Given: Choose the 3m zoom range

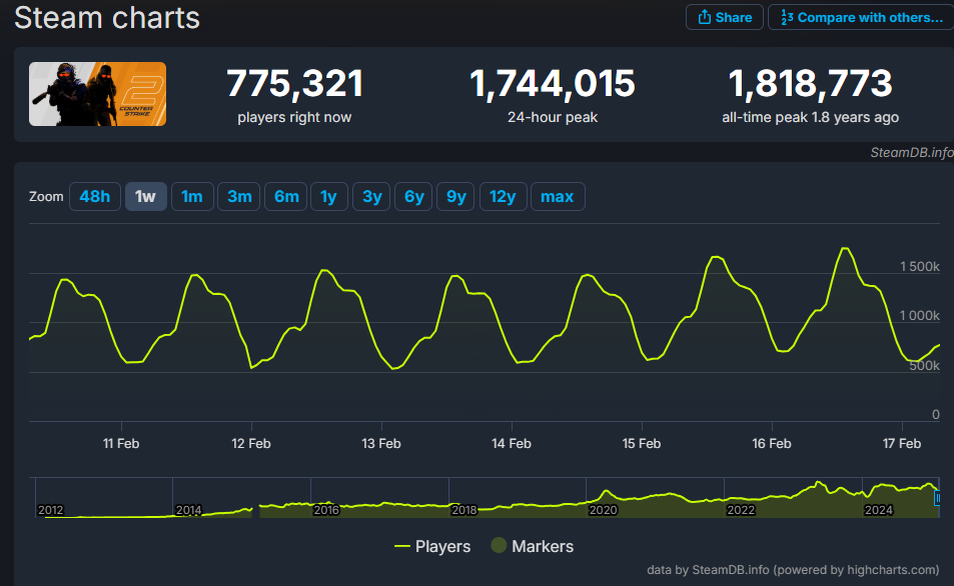Looking at the screenshot, I should (239, 197).
